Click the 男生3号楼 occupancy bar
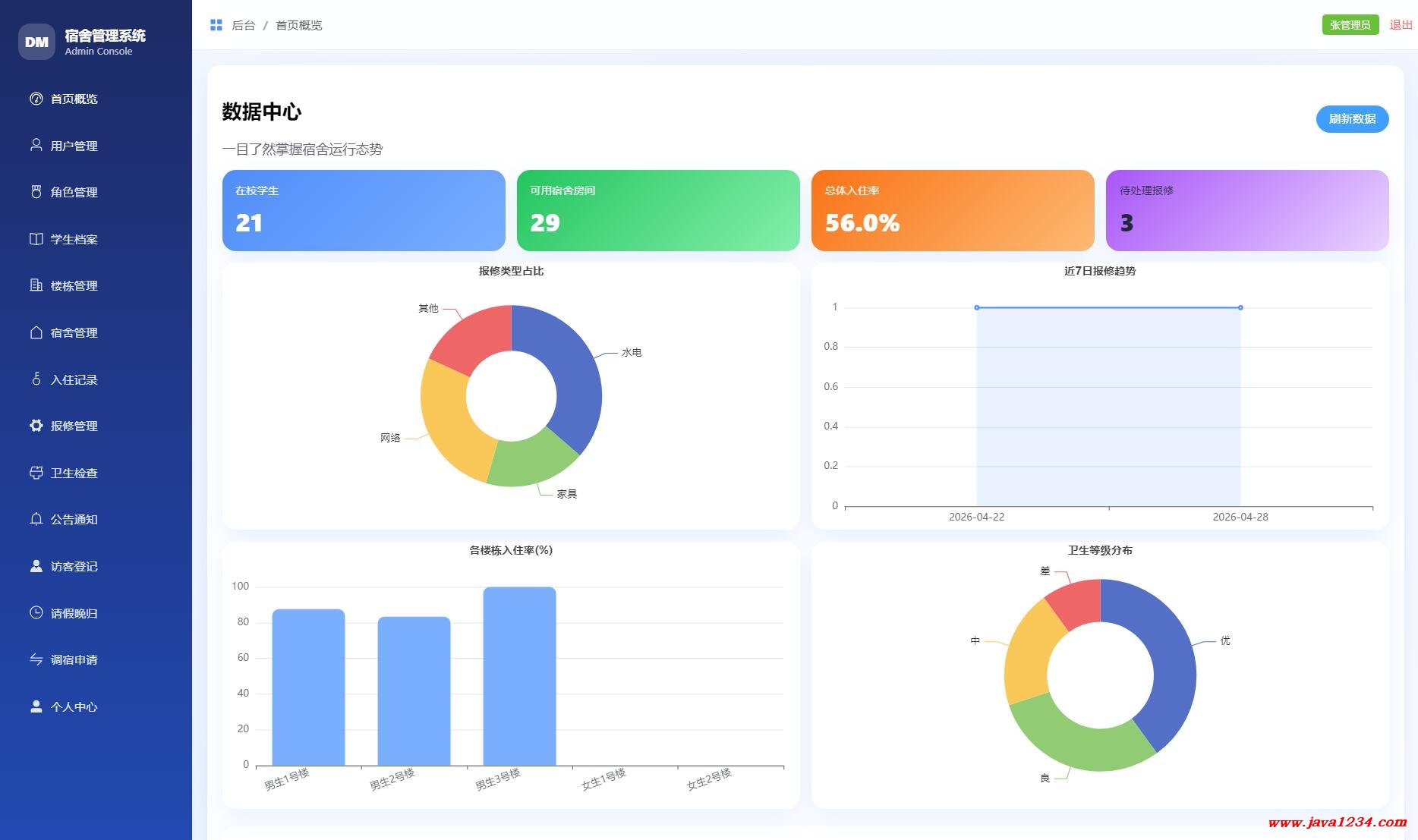 (519, 675)
